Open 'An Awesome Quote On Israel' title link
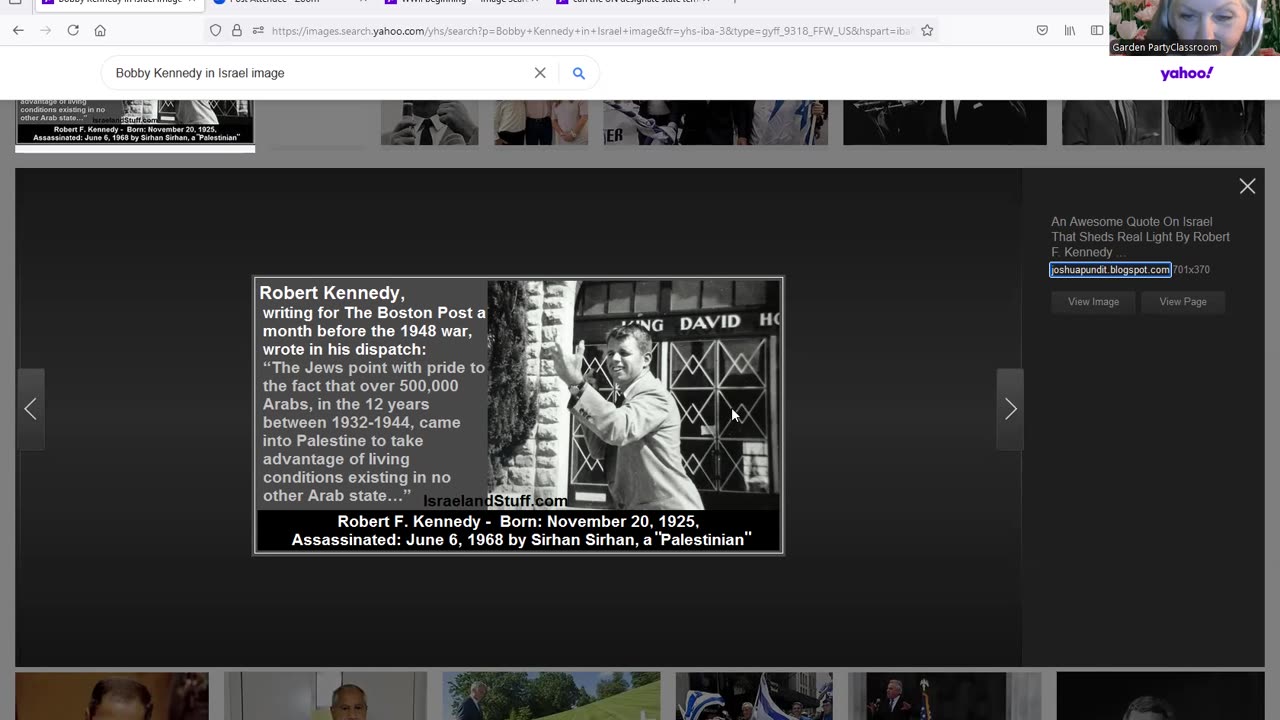Screen dimensions: 1280x720 [1140, 237]
